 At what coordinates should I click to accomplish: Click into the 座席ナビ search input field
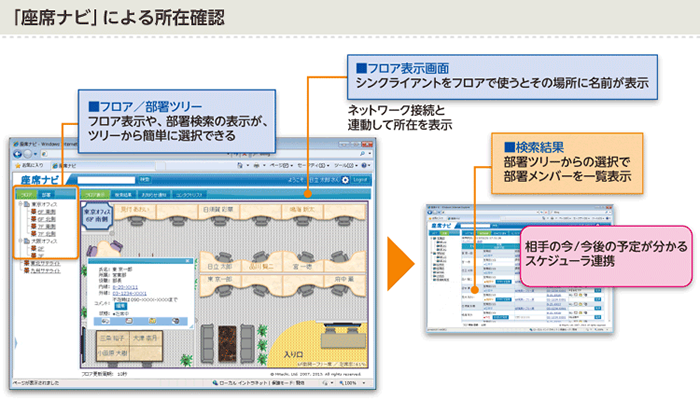point(106,180)
